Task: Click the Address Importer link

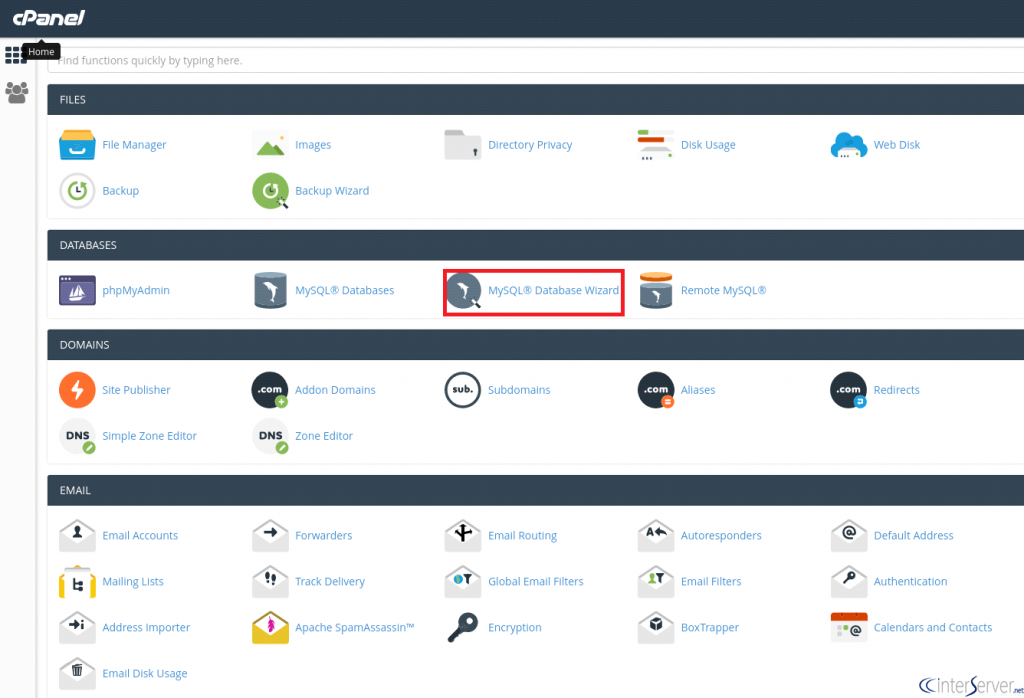Action: 146,627
